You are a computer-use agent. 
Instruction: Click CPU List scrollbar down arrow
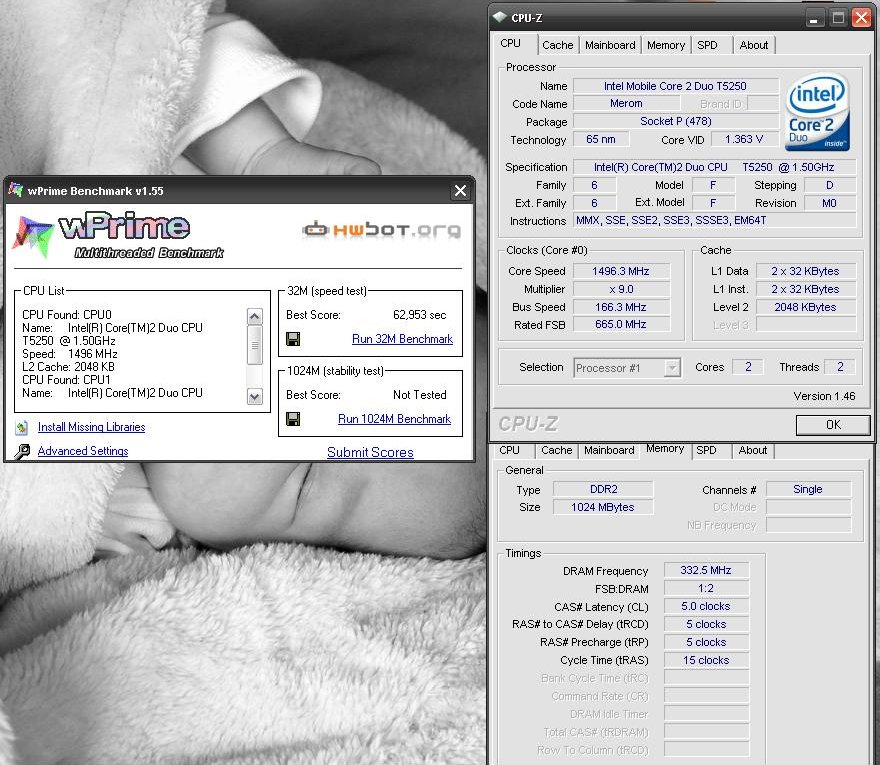[x=254, y=397]
